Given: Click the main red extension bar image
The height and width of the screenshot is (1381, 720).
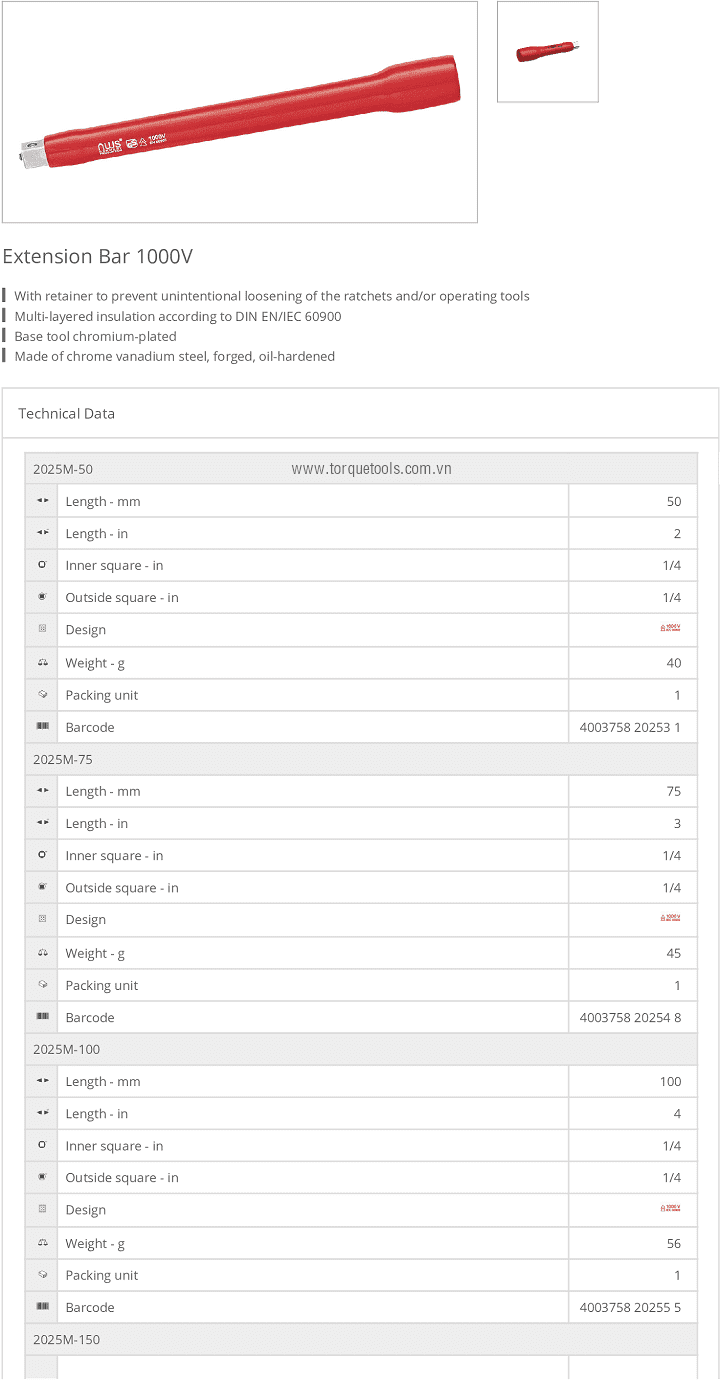Looking at the screenshot, I should click(x=240, y=111).
